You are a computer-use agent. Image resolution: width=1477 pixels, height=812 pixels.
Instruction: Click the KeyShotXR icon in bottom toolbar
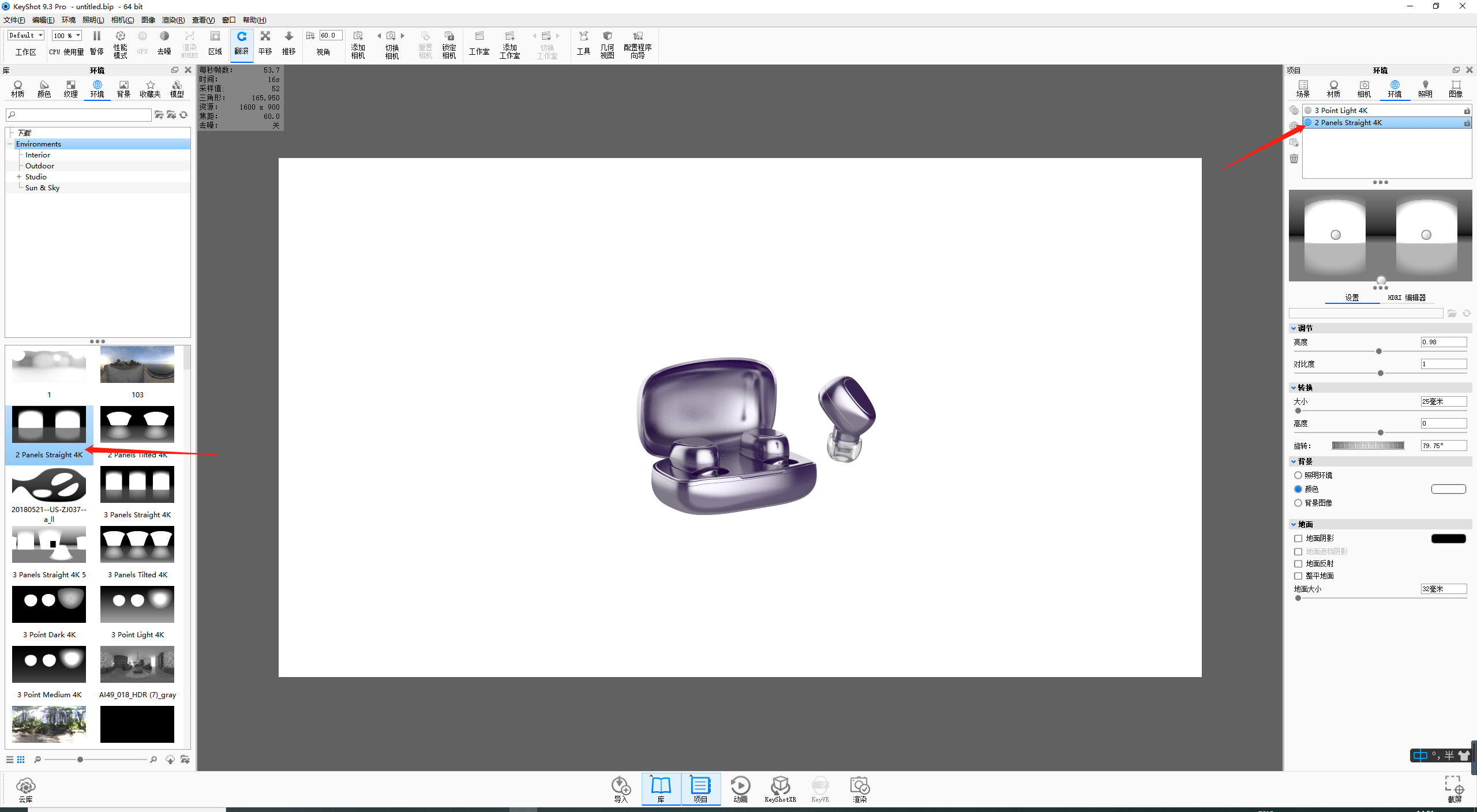(780, 789)
